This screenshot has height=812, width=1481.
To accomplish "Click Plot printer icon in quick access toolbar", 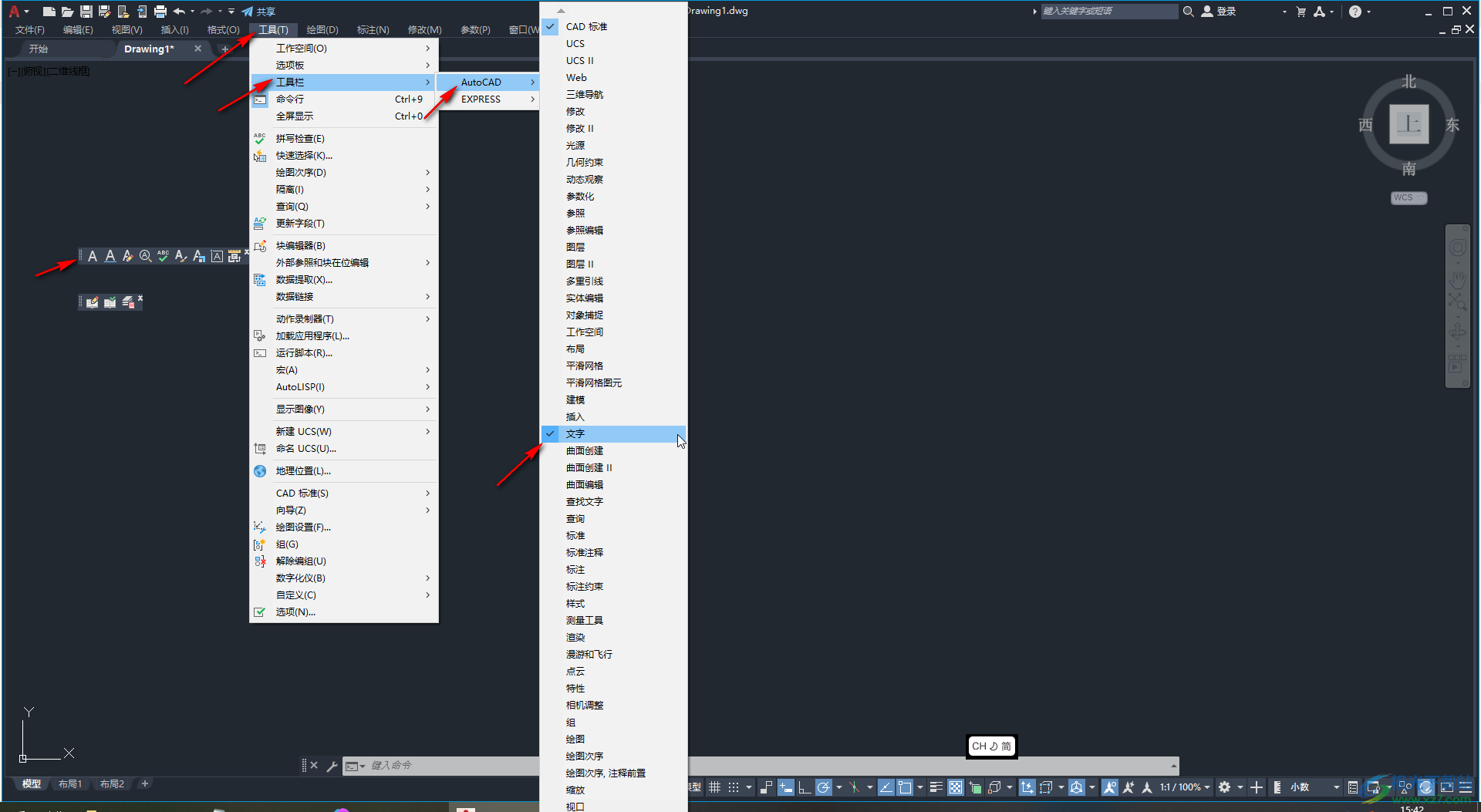I will click(160, 12).
